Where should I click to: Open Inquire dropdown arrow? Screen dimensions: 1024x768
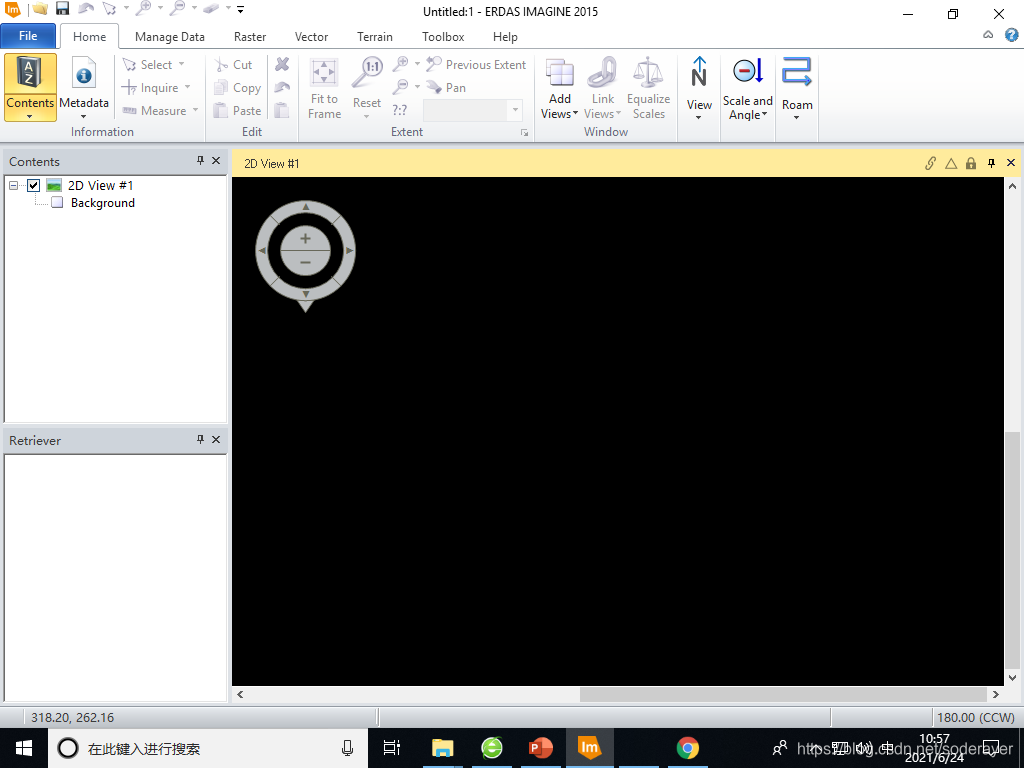(187, 87)
